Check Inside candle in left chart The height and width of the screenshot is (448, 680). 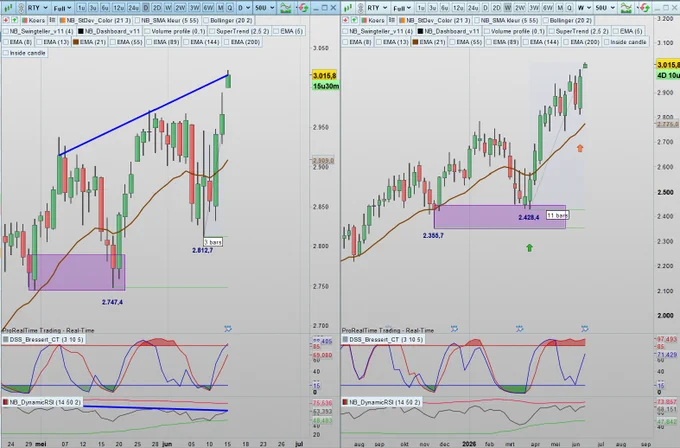click(x=6, y=53)
